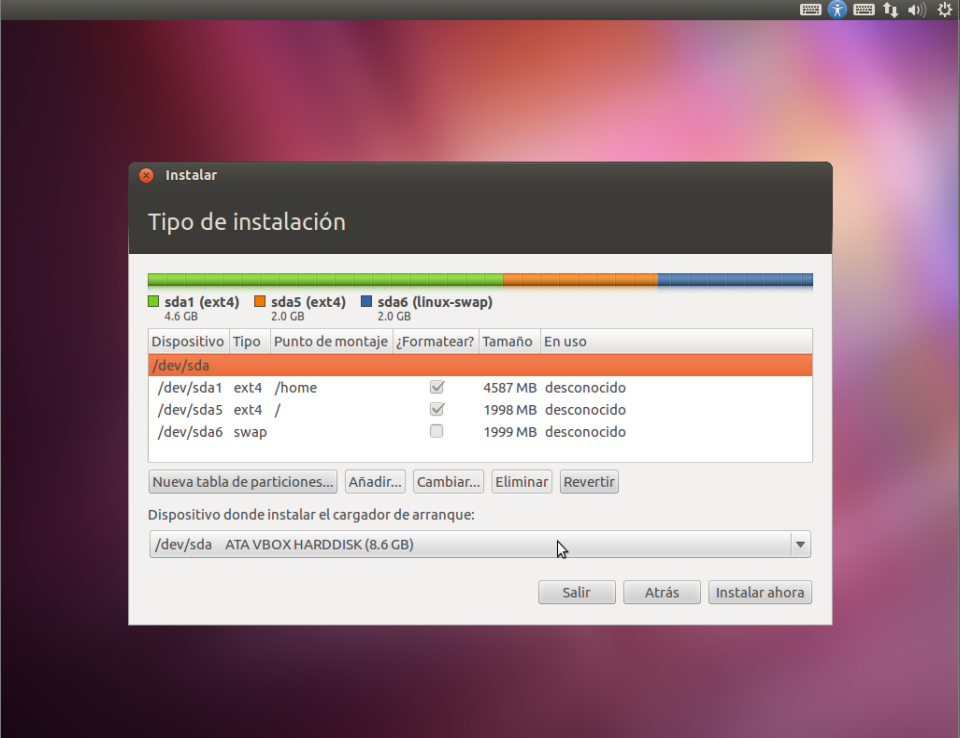Select the orange sda5 segment in partition bar
Viewport: 960px width, 738px height.
tap(580, 280)
